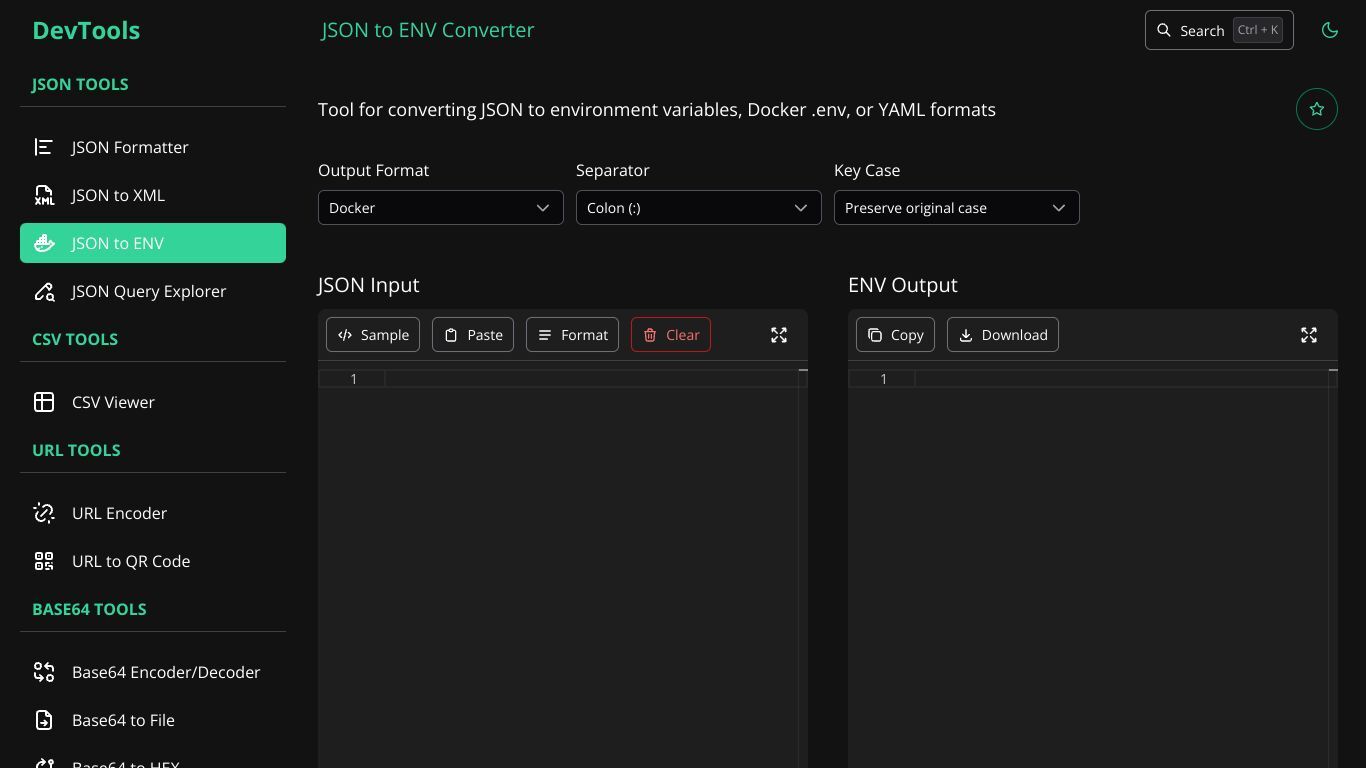Click JSON Input editor scrollbar
The height and width of the screenshot is (768, 1366).
click(x=803, y=568)
